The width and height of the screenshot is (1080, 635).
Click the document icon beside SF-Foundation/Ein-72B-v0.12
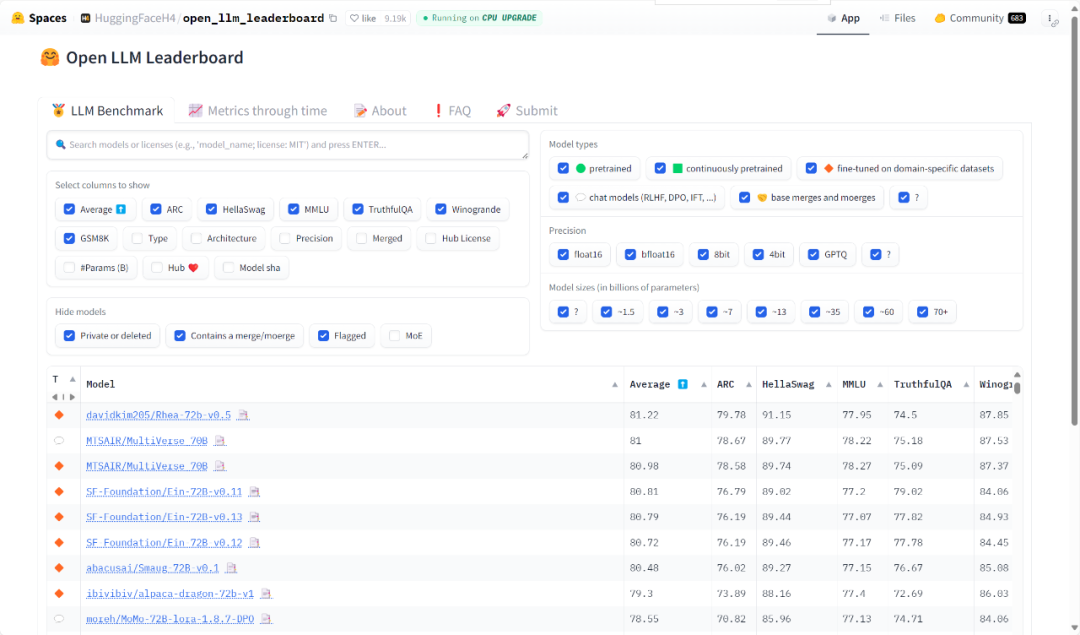click(x=254, y=543)
